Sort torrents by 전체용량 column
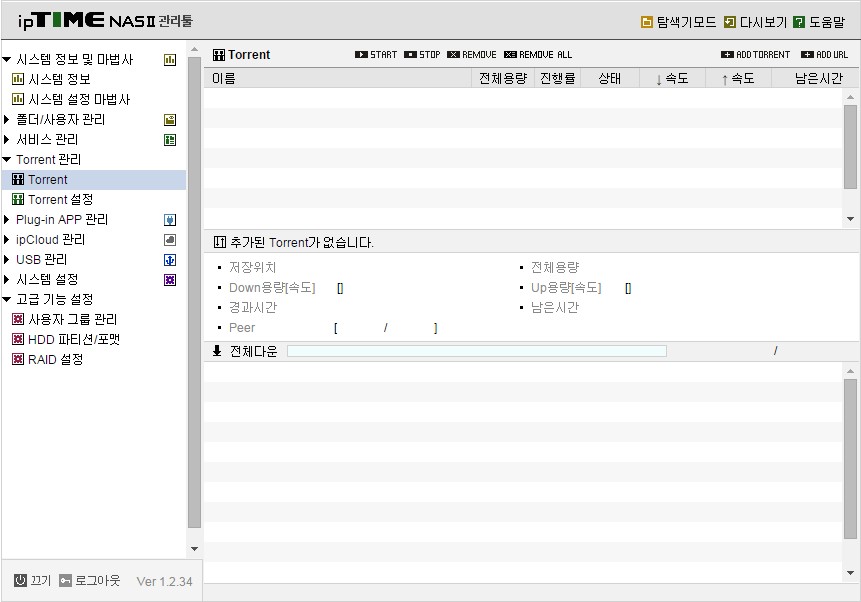The width and height of the screenshot is (861, 602). (x=502, y=79)
